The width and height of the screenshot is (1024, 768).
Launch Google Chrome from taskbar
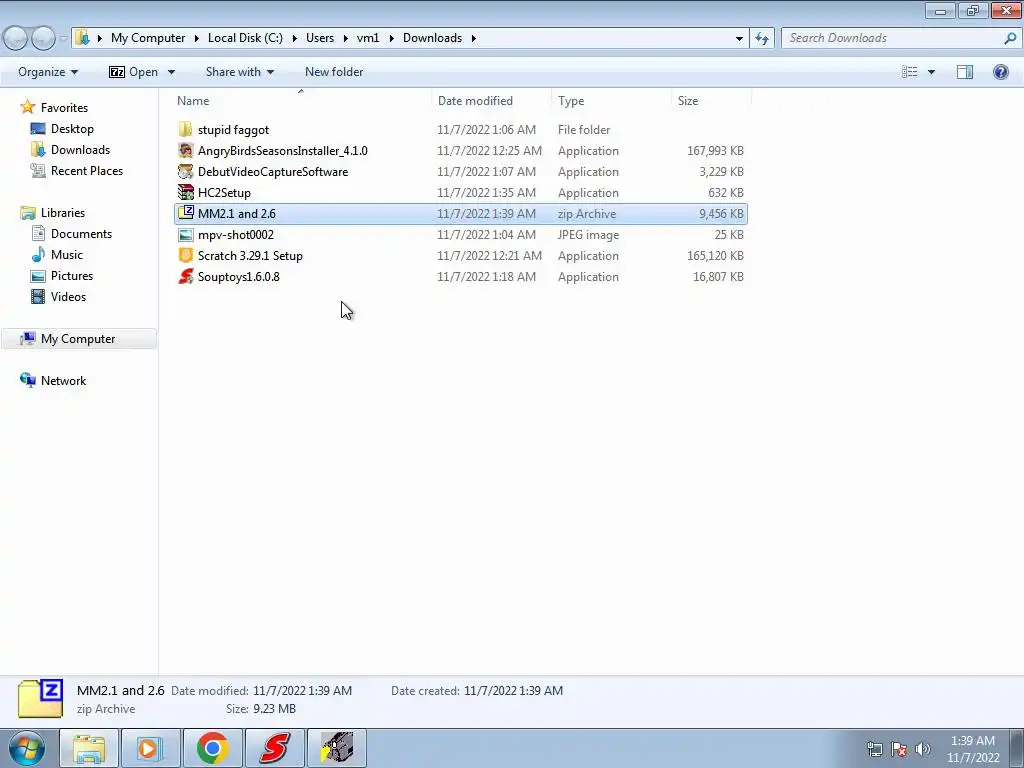pyautogui.click(x=212, y=748)
